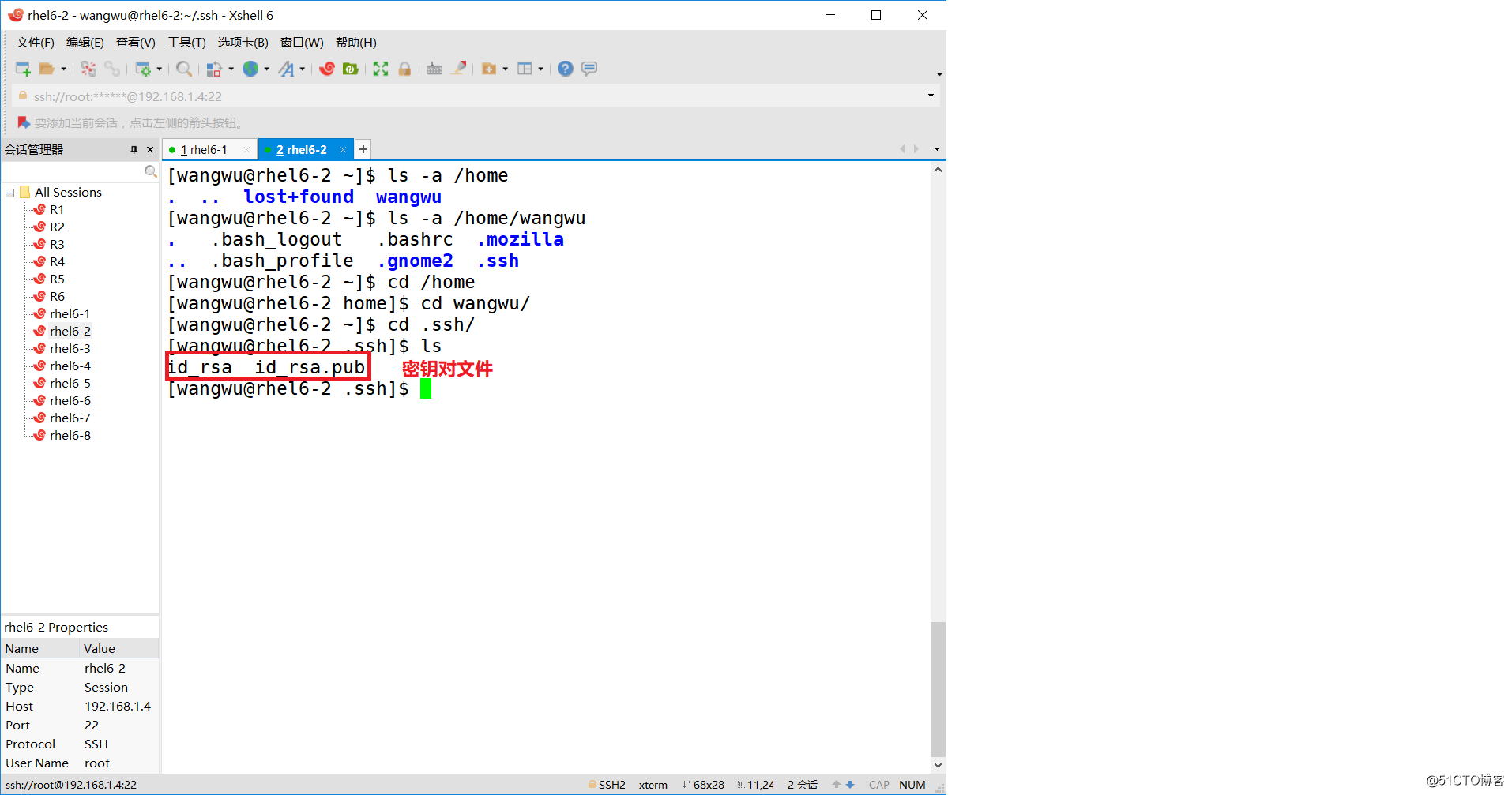Select session R4 in tree
Image resolution: width=1512 pixels, height=795 pixels.
point(57,262)
